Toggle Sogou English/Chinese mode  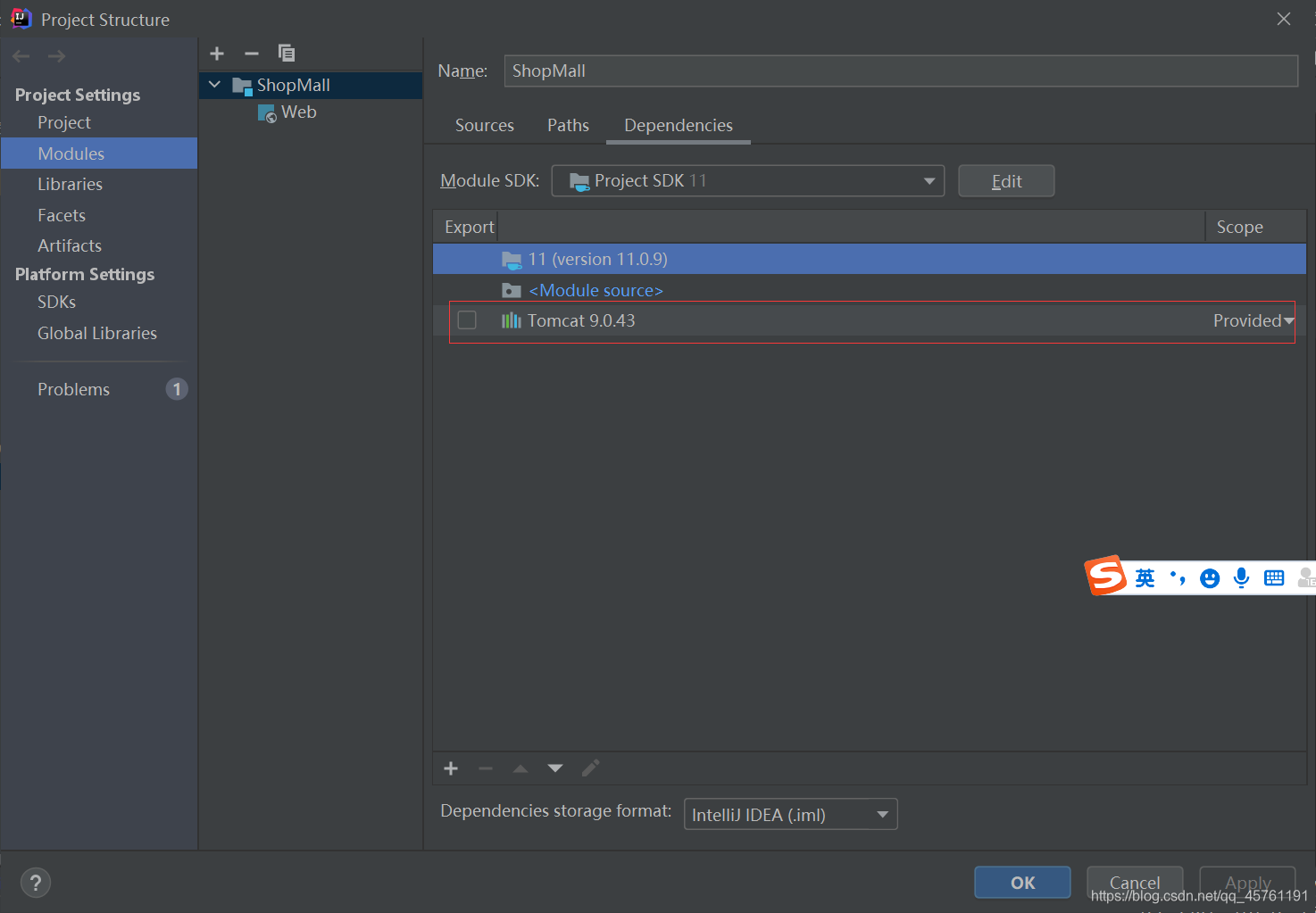coord(1145,578)
